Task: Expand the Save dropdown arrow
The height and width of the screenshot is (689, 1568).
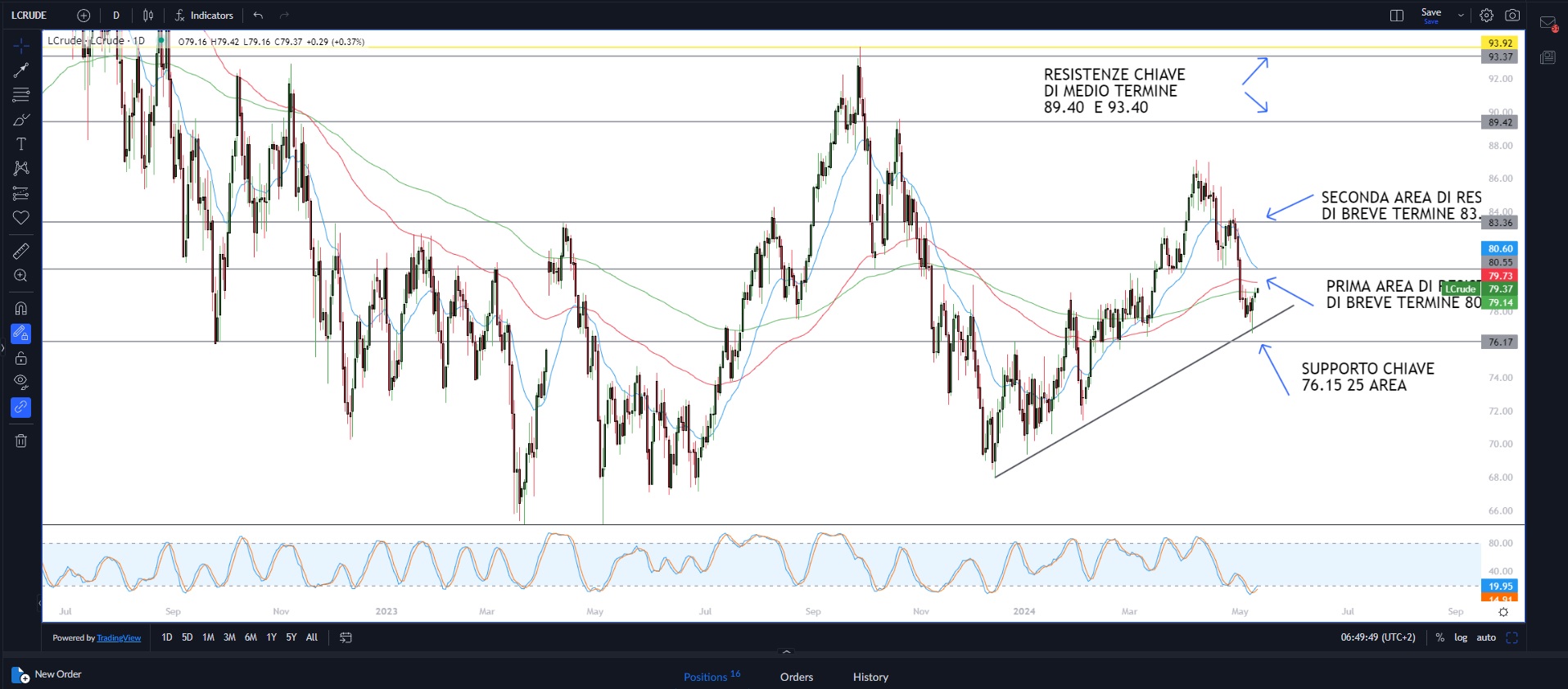Action: (x=1461, y=16)
